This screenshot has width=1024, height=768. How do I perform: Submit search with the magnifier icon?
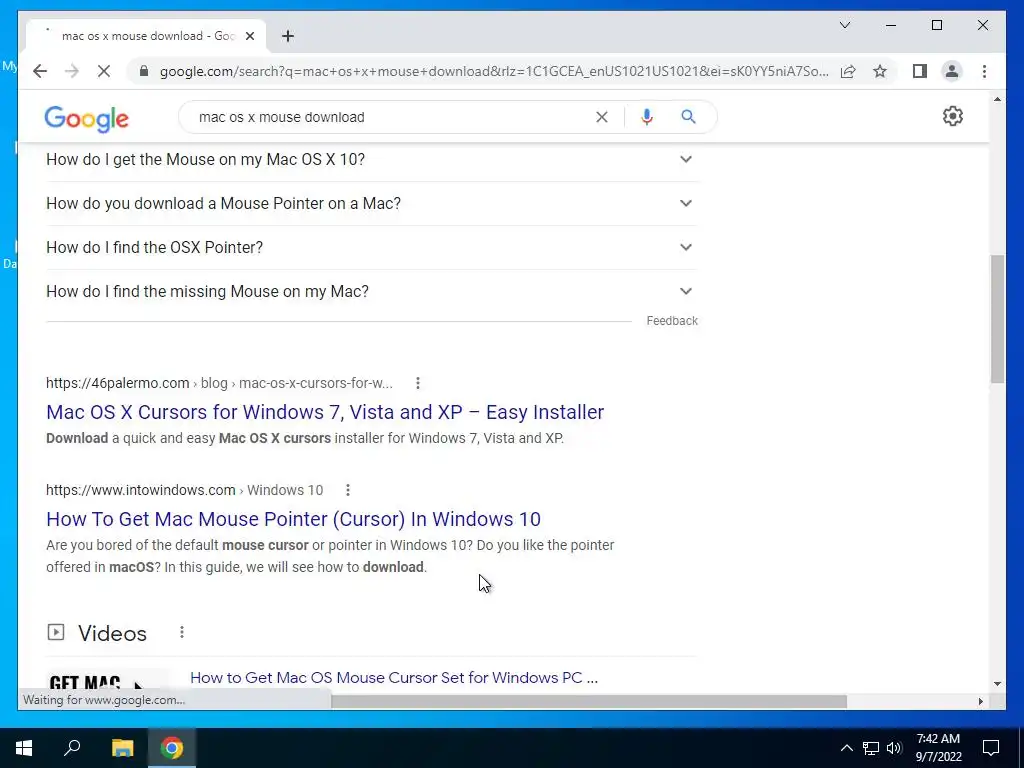point(688,117)
